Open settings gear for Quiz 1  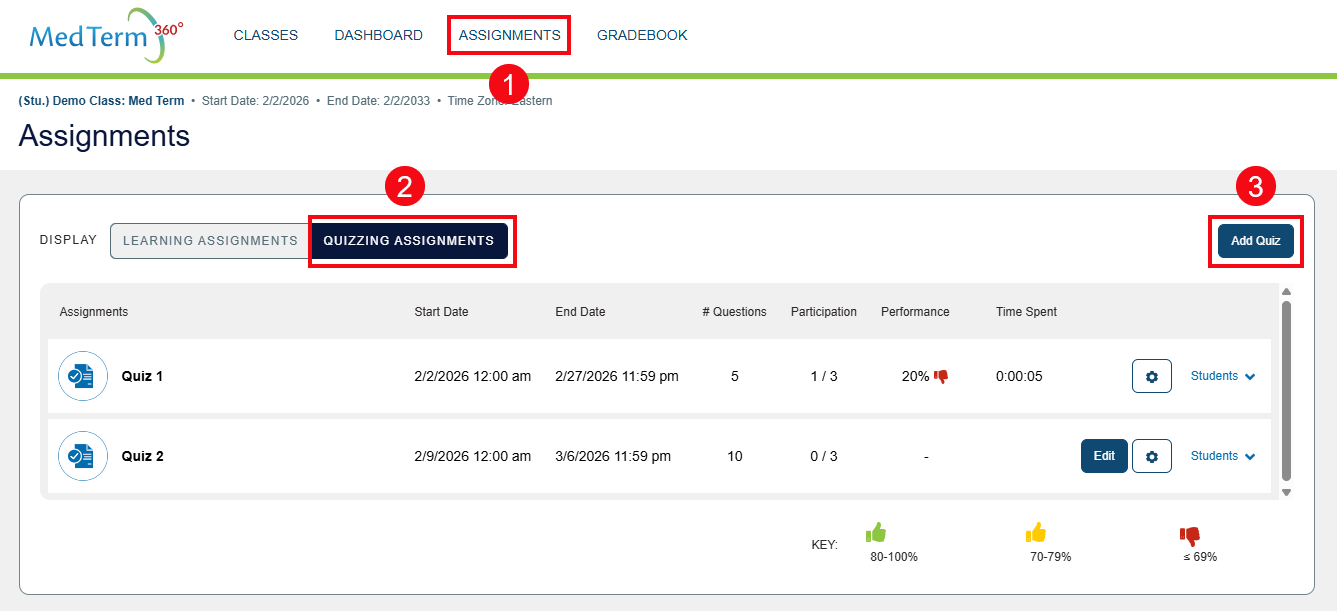coord(1151,376)
